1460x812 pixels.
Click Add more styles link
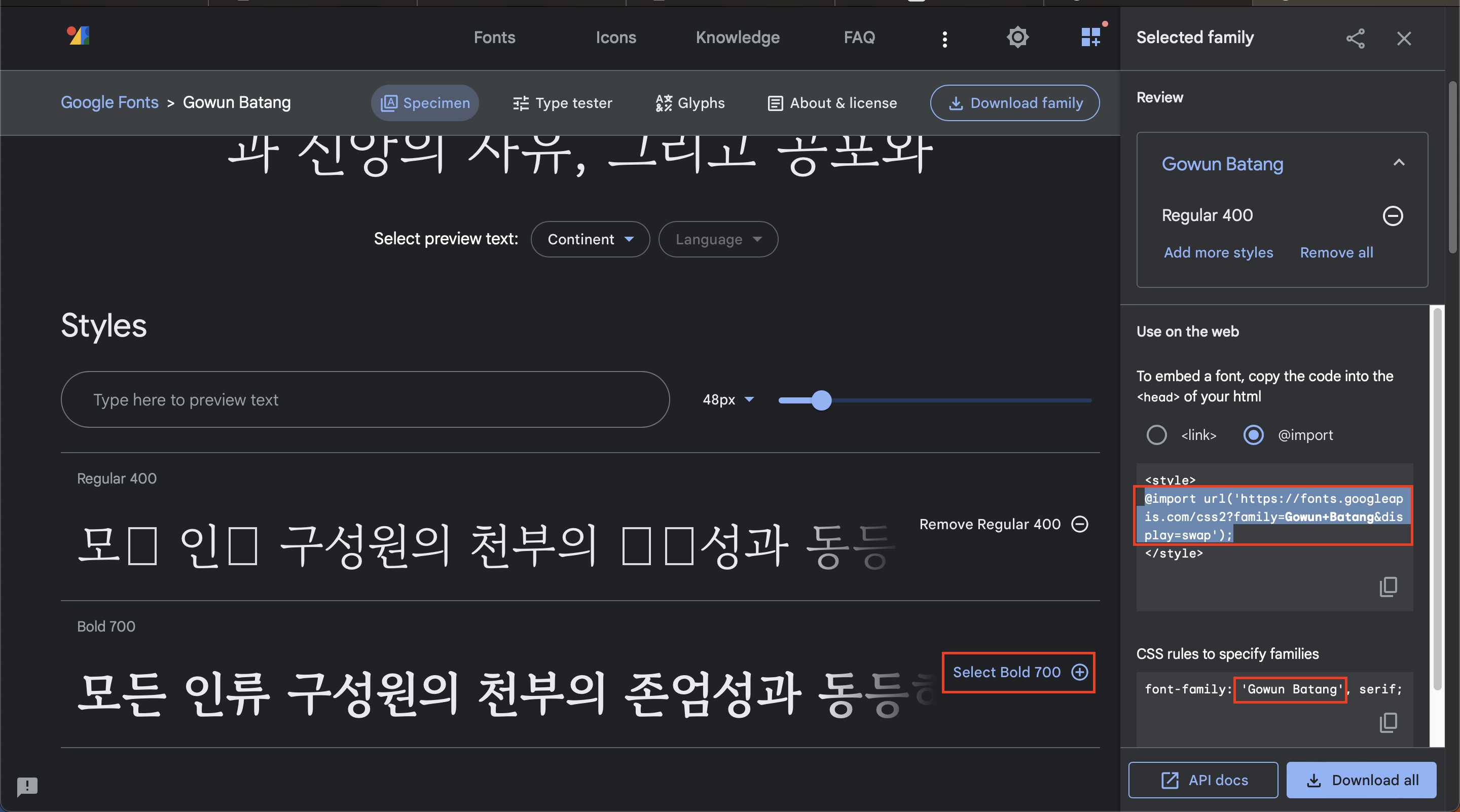click(1218, 253)
